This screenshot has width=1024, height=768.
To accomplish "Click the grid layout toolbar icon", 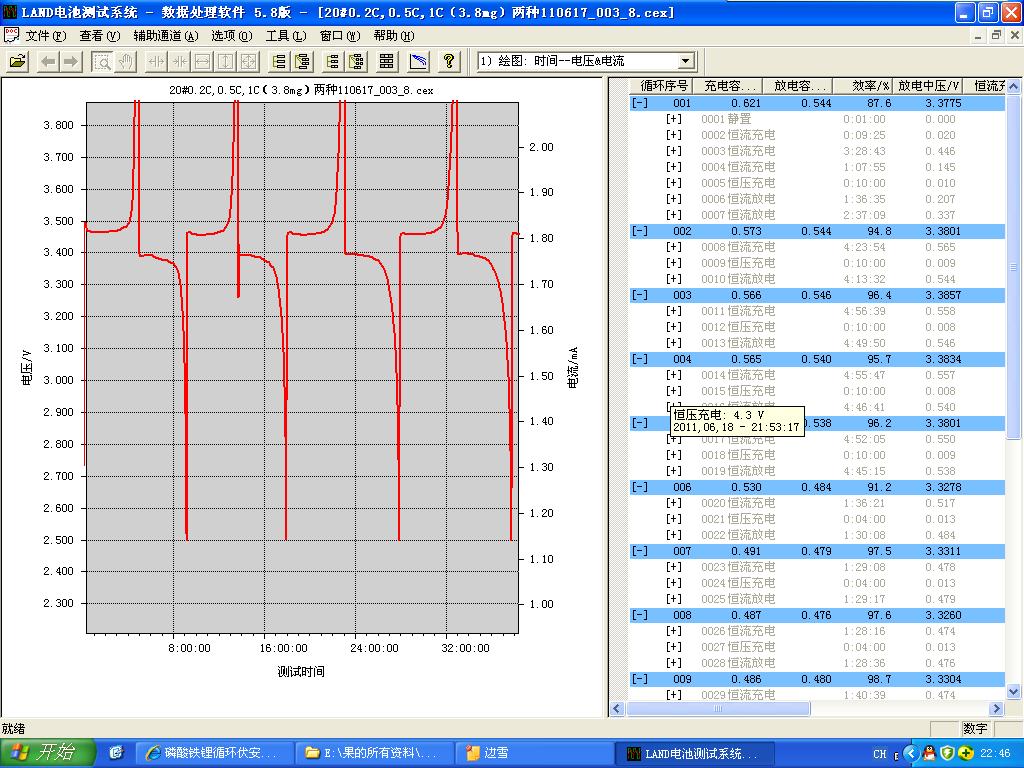I will click(387, 61).
